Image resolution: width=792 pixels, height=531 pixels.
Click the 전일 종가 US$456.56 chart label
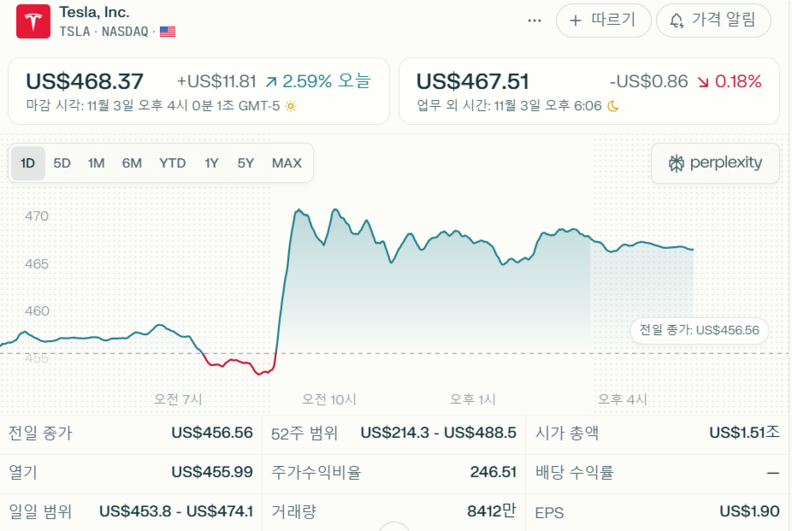point(699,330)
